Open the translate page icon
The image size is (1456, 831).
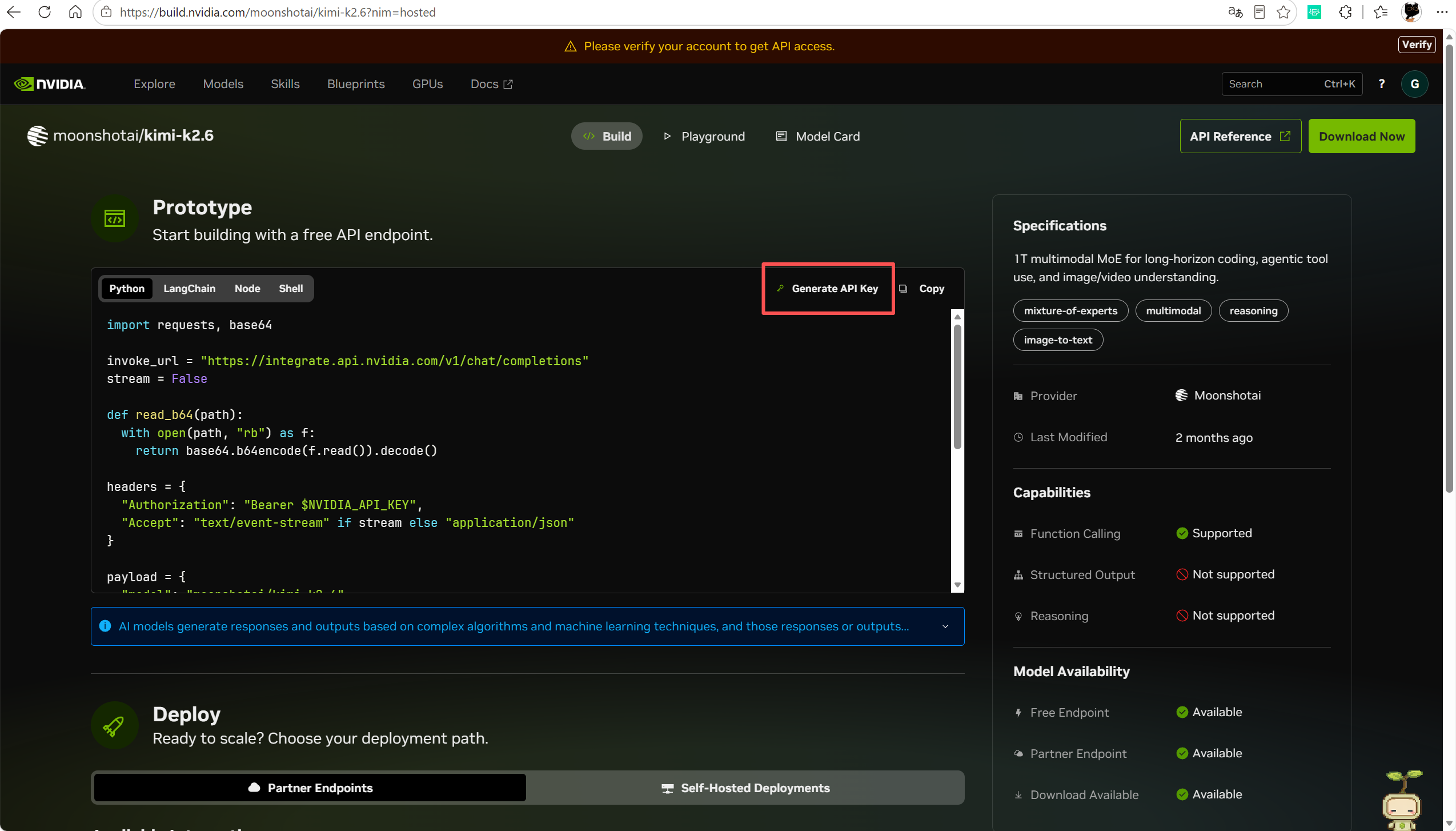click(x=1235, y=12)
